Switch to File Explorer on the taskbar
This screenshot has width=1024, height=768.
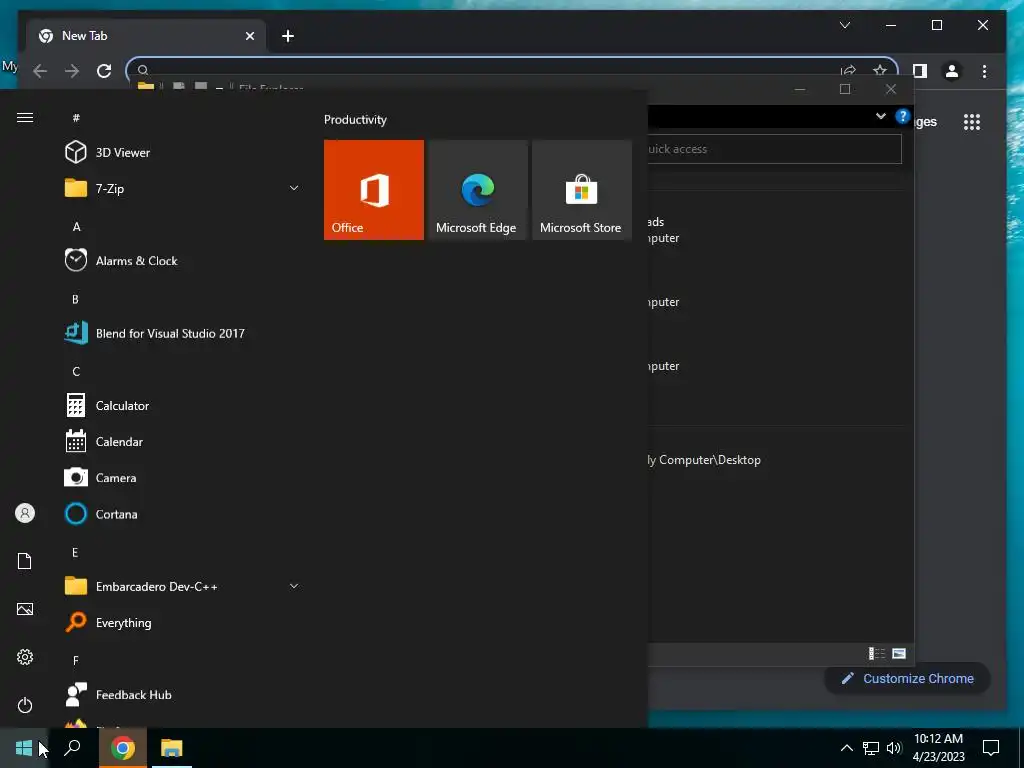[x=172, y=748]
